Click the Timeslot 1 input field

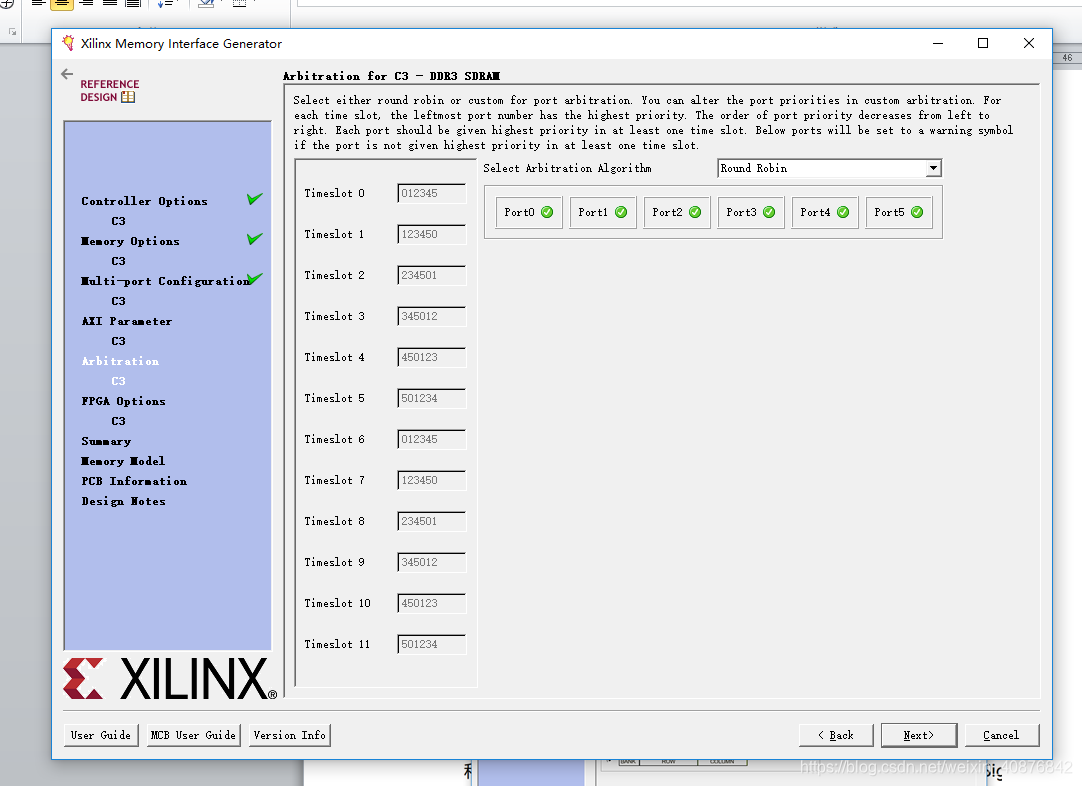(x=432, y=235)
